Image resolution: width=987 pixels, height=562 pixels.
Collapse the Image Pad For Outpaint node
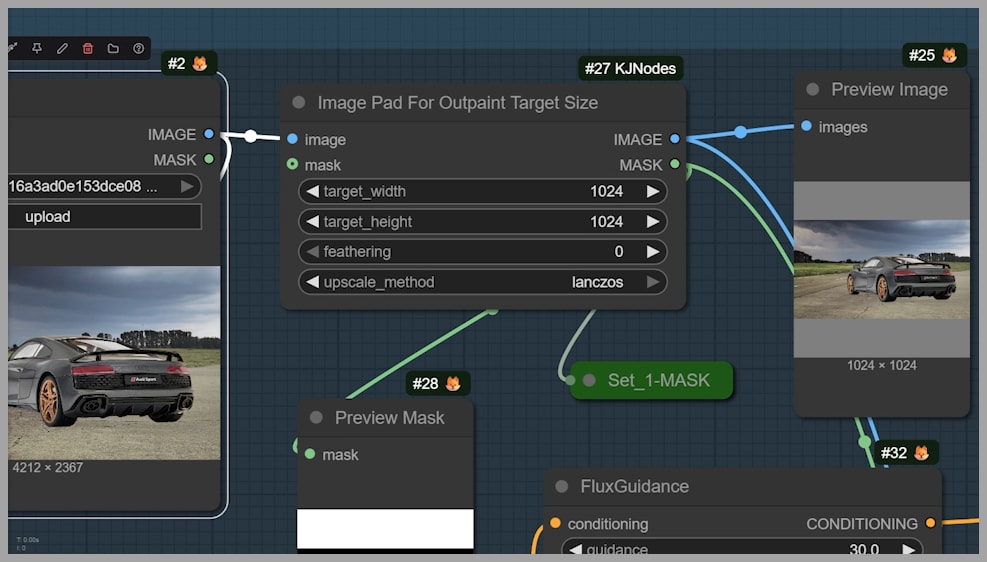[299, 103]
